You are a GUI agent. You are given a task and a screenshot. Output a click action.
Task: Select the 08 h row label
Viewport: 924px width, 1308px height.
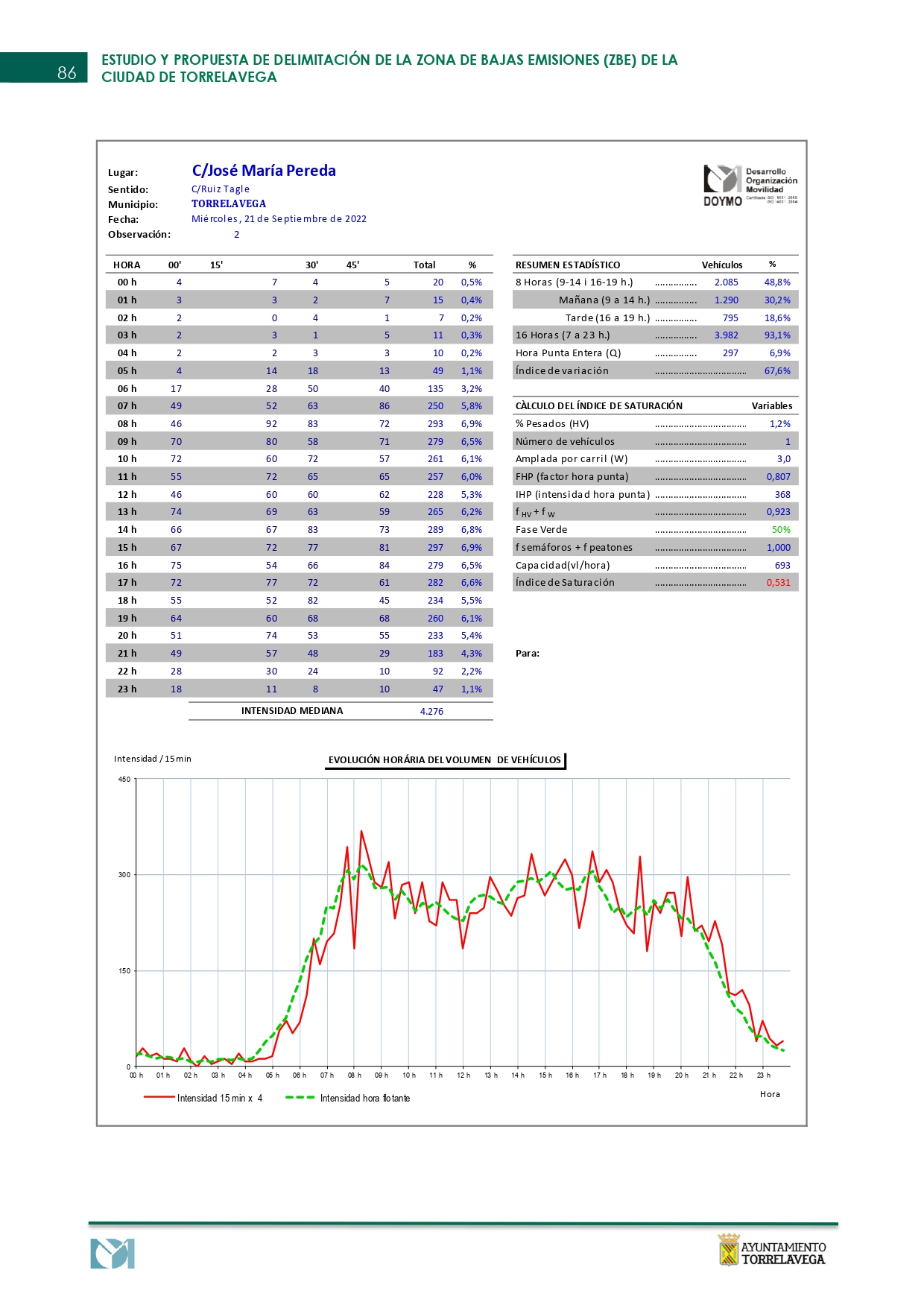[127, 423]
